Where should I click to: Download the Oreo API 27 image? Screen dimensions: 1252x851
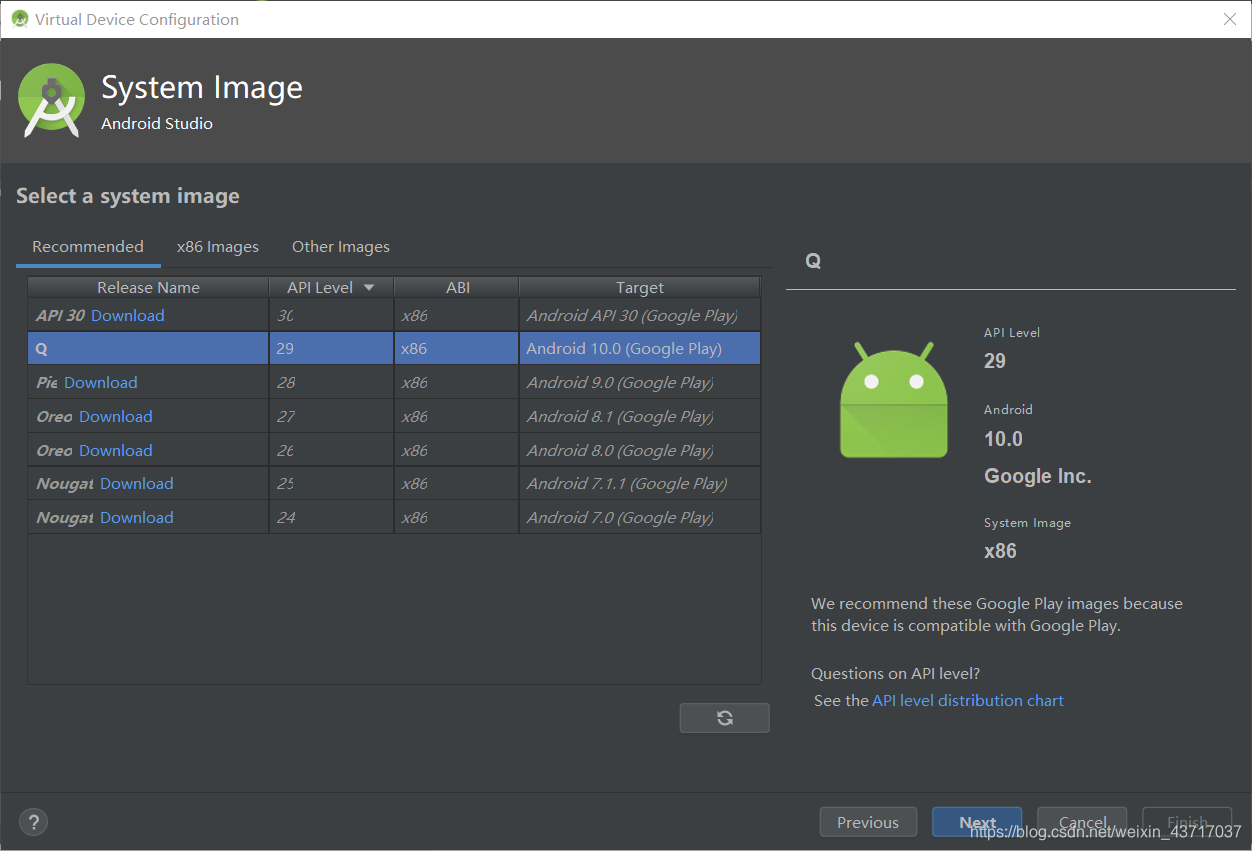tap(116, 416)
